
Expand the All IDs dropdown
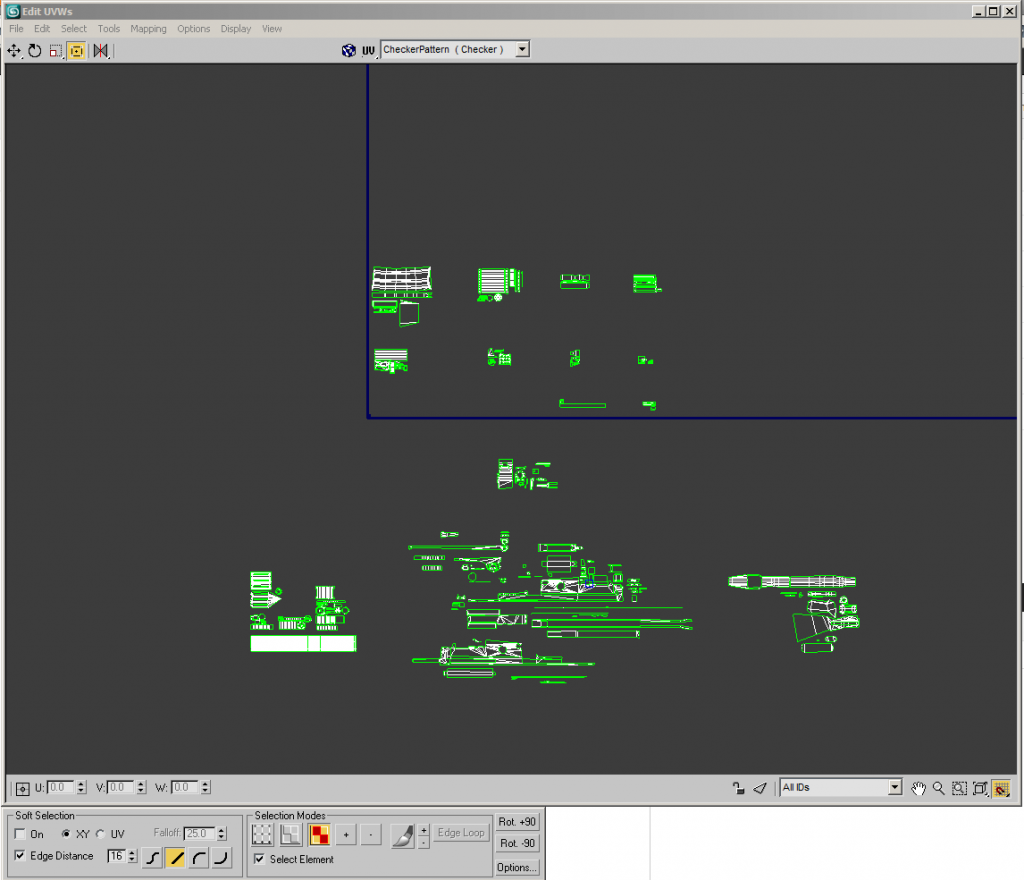click(895, 788)
